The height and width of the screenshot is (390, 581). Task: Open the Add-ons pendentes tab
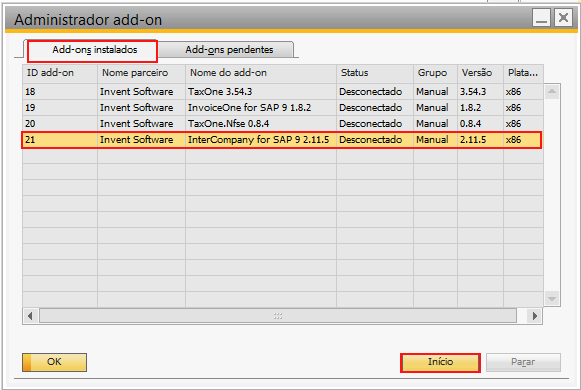pos(229,50)
